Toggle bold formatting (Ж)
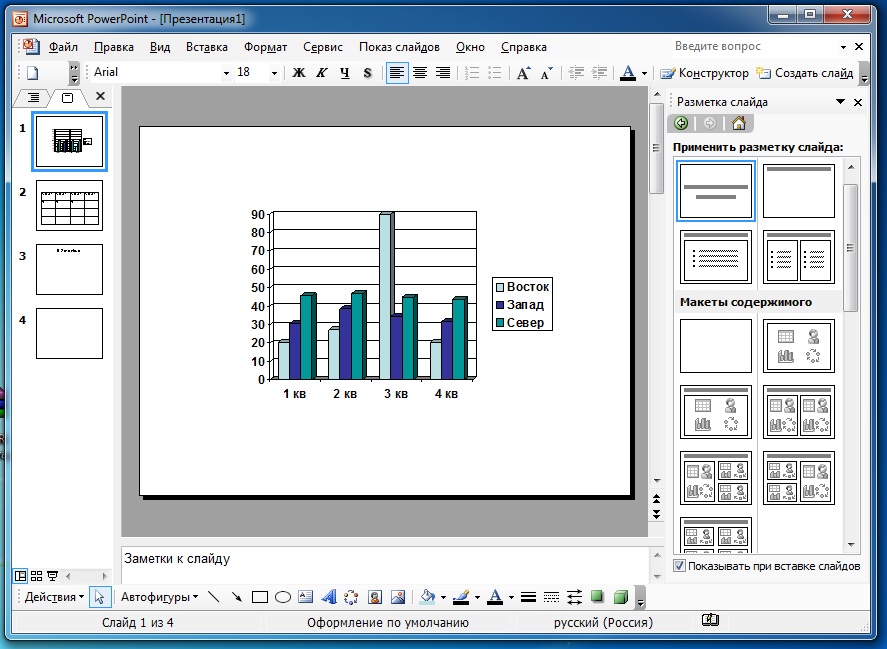The width and height of the screenshot is (887, 649). (298, 73)
